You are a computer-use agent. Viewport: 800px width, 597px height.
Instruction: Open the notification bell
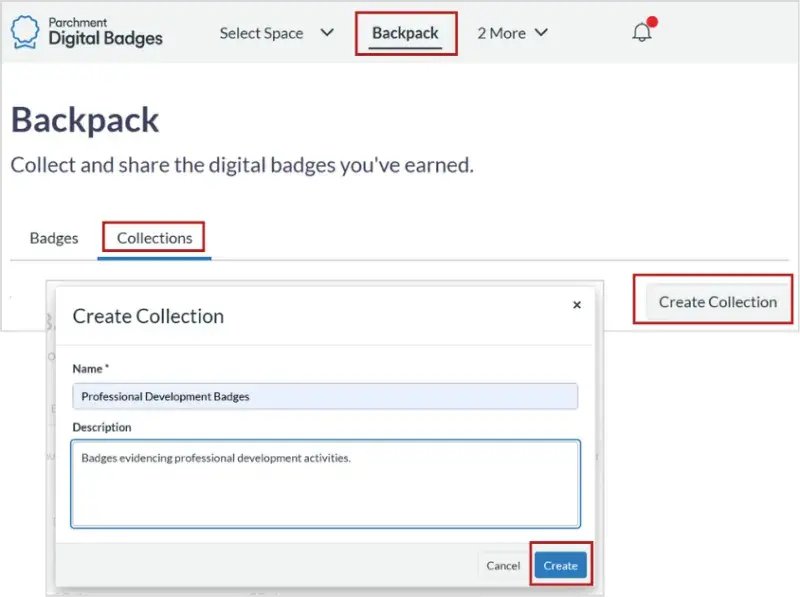(641, 34)
